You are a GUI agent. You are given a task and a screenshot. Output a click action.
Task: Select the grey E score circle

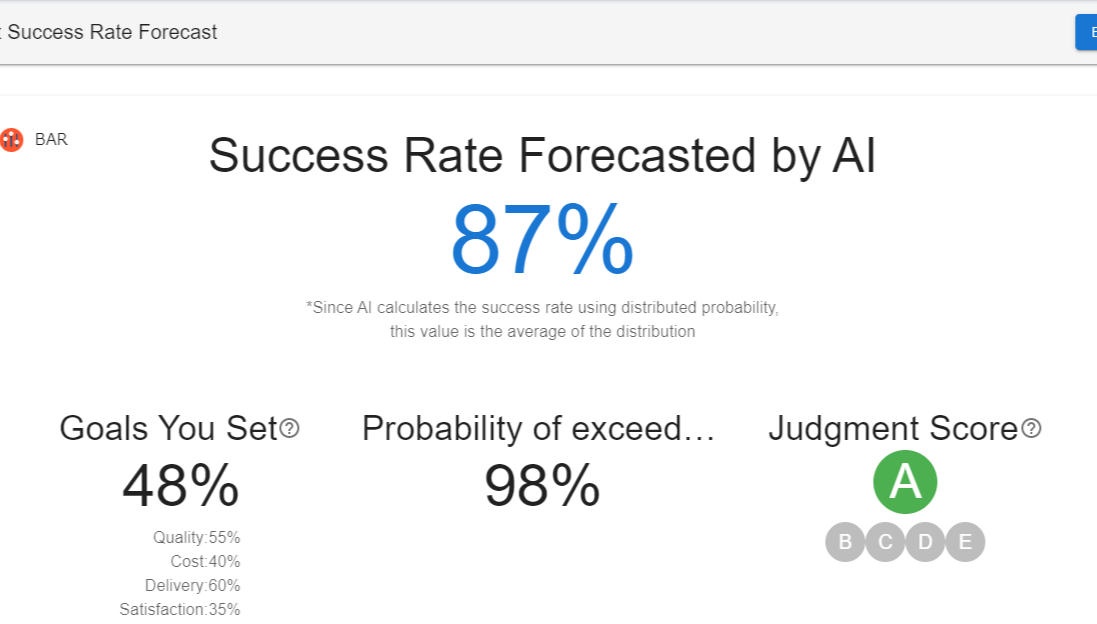coord(965,542)
